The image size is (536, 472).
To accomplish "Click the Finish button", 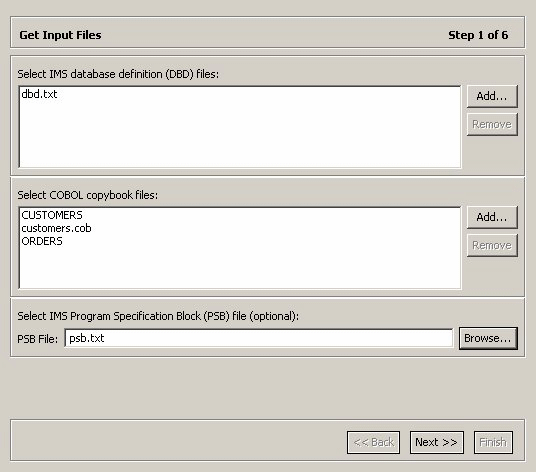I will point(493,442).
